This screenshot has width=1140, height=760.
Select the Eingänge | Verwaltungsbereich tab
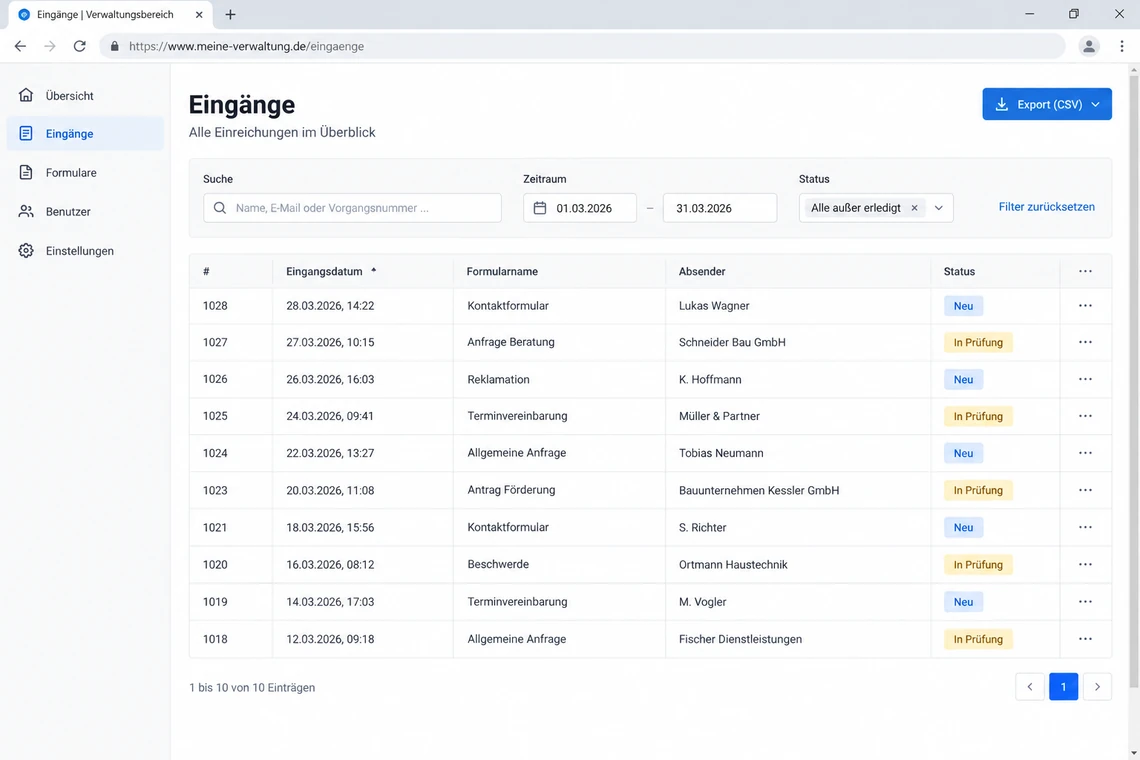(111, 15)
